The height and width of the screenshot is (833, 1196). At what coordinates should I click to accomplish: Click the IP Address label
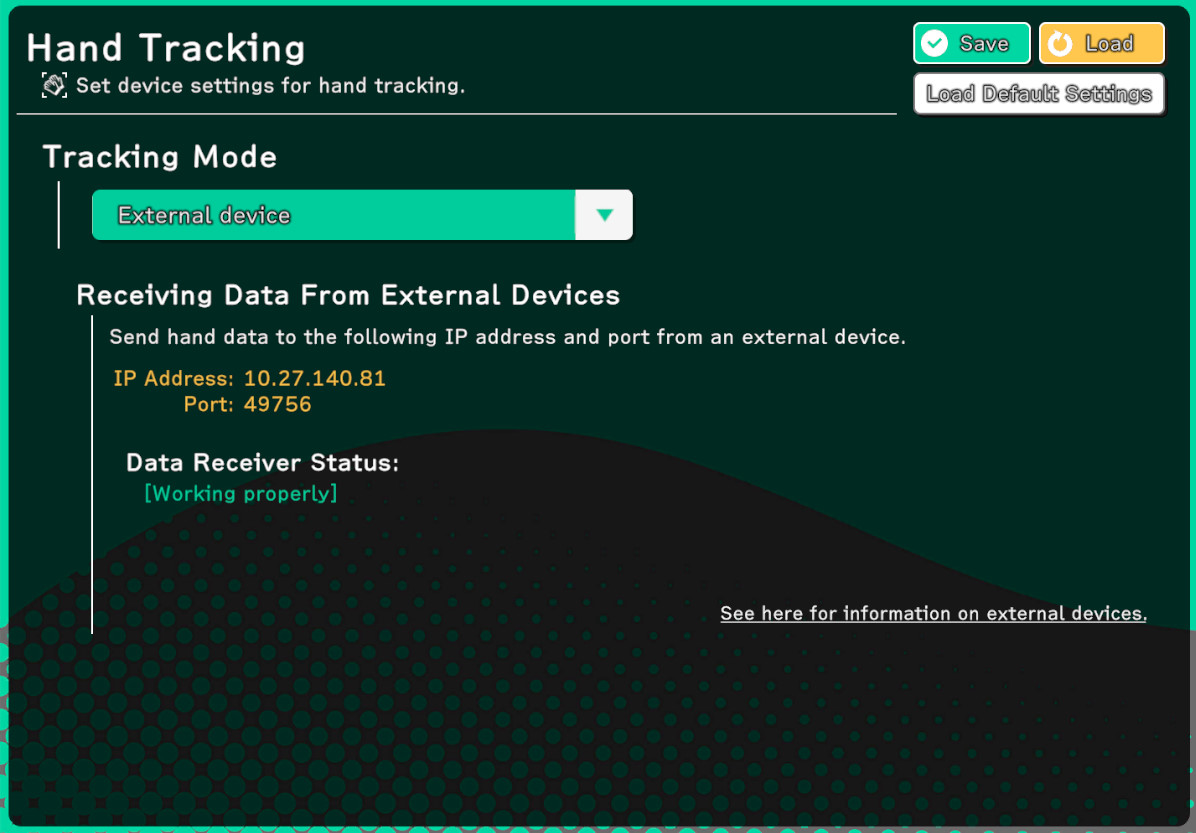[x=173, y=378]
